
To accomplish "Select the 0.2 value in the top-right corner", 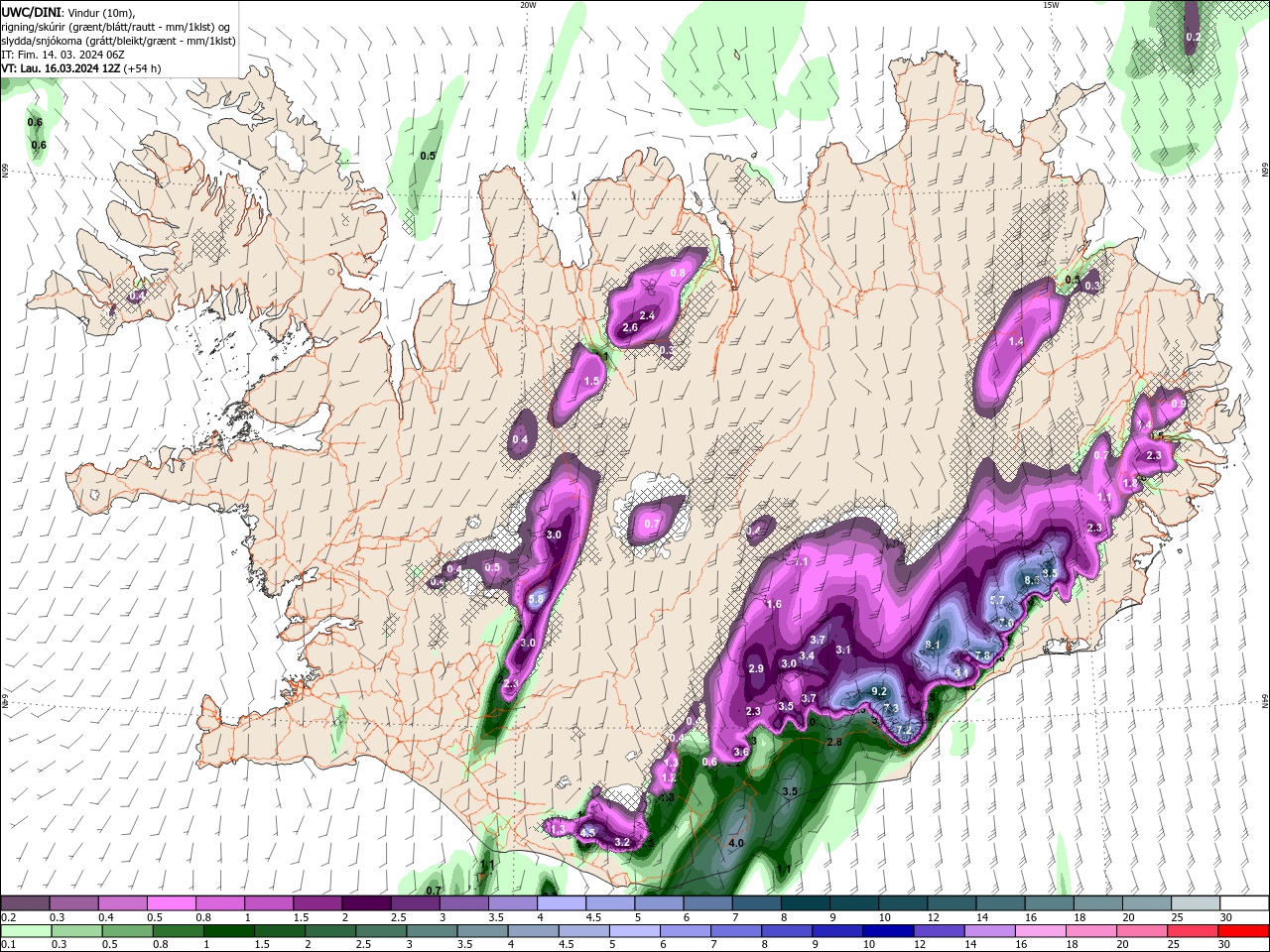I will (1194, 37).
